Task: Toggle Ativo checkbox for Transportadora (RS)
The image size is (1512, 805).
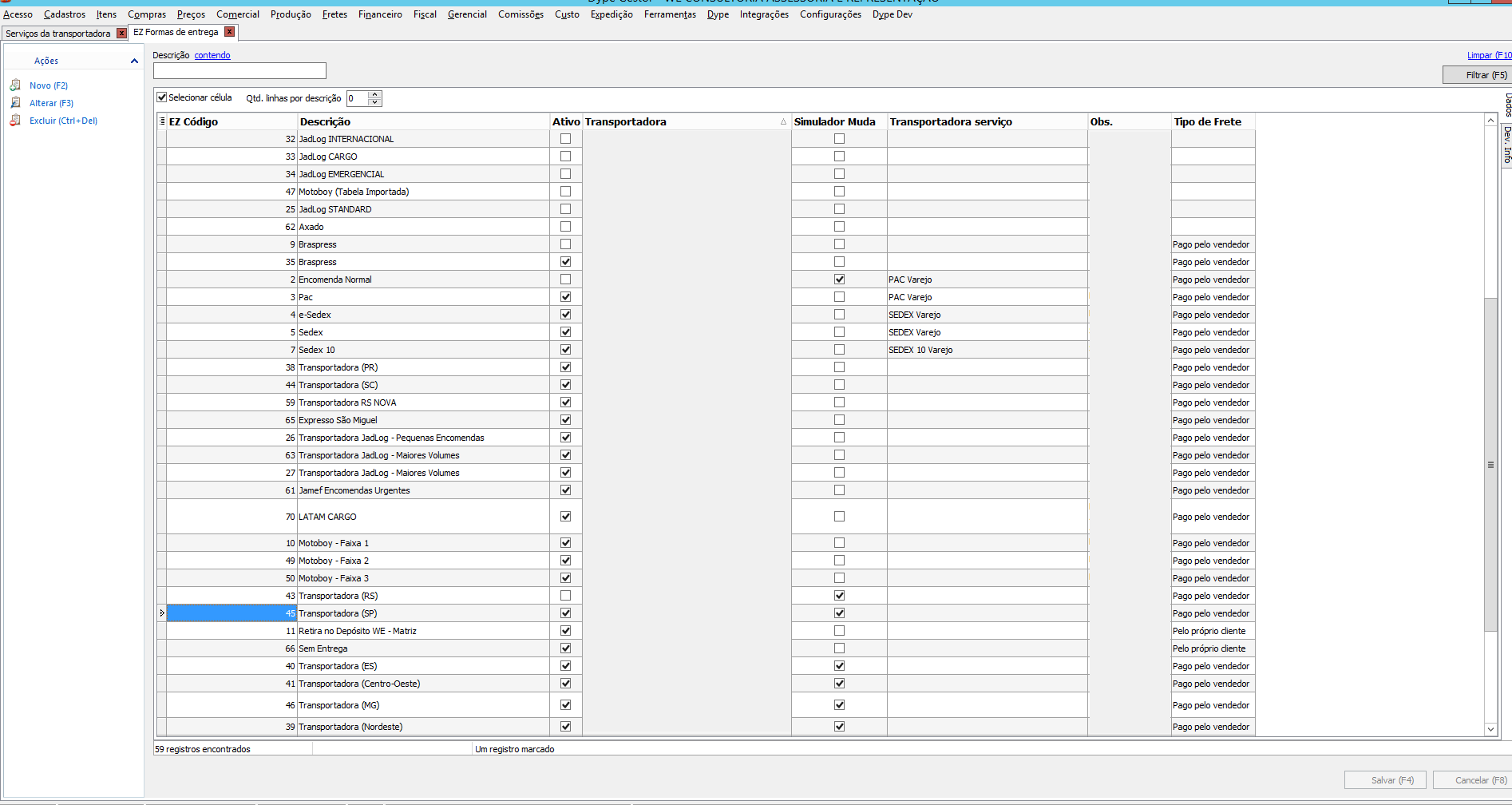Action: point(566,596)
